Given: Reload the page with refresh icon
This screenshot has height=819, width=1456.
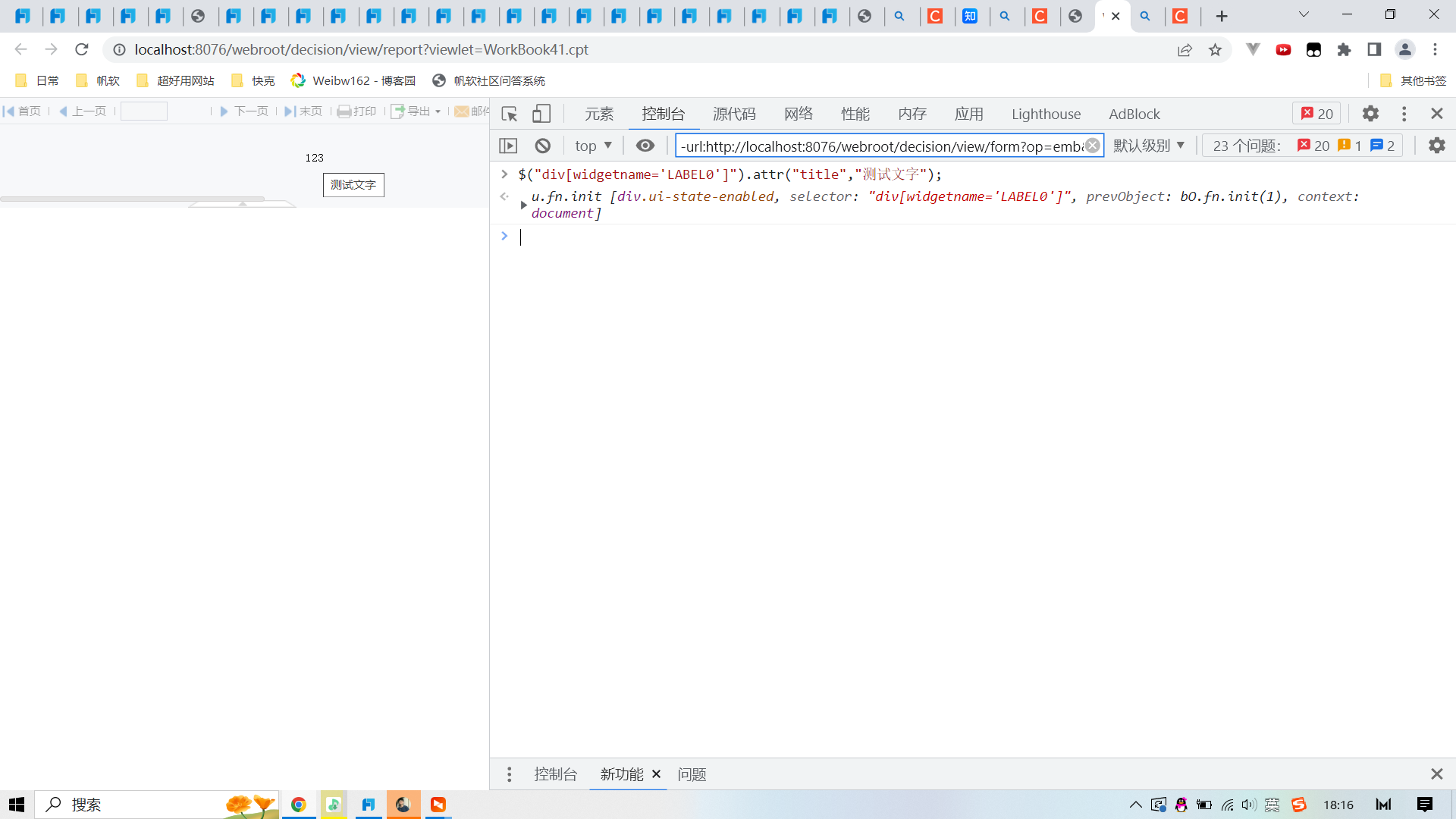Looking at the screenshot, I should coord(82,49).
